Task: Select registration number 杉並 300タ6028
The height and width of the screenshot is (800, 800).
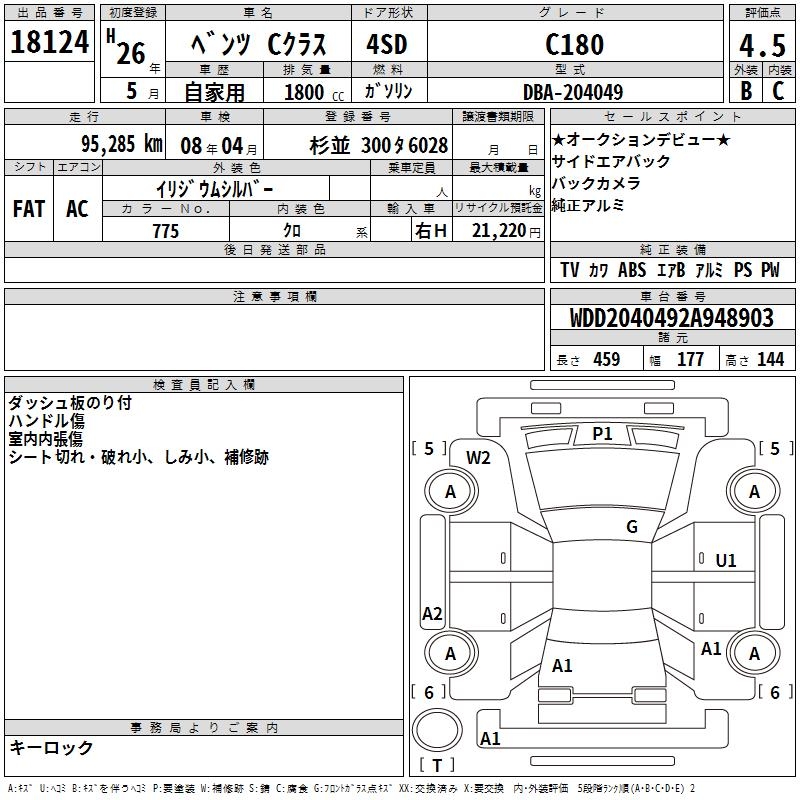Action: 379,145
